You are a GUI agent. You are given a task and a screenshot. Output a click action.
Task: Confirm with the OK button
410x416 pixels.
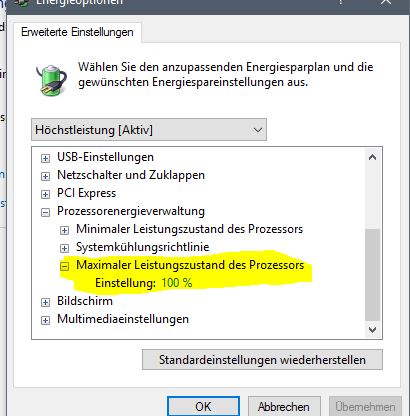203,406
